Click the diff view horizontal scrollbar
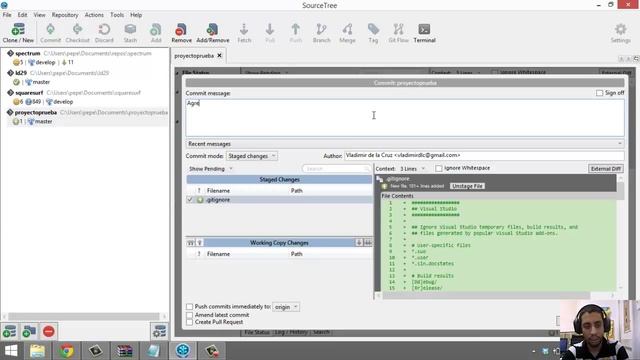Screen dimensions: 640x360 click(x=486, y=295)
